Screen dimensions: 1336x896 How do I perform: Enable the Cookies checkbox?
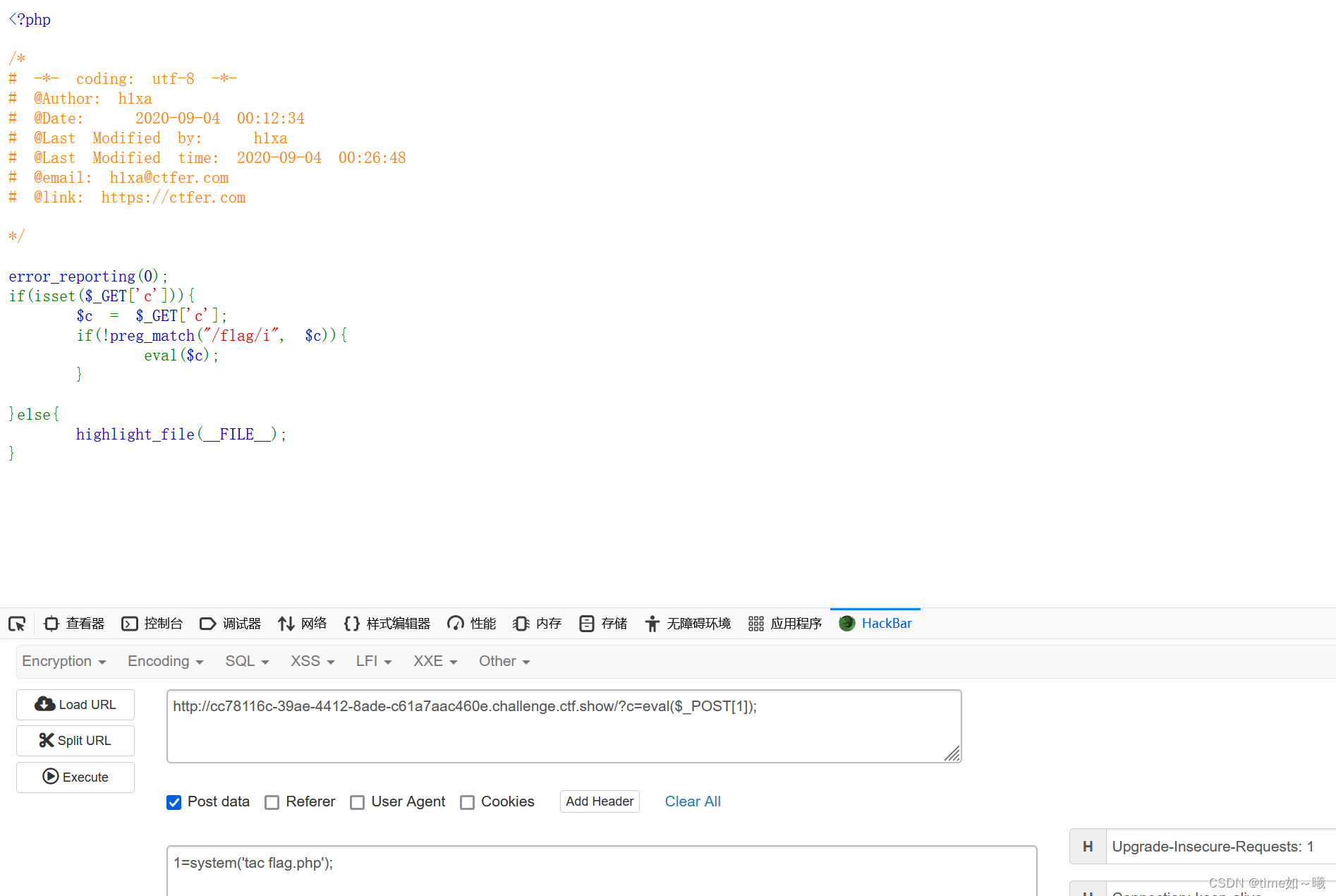[x=467, y=802]
